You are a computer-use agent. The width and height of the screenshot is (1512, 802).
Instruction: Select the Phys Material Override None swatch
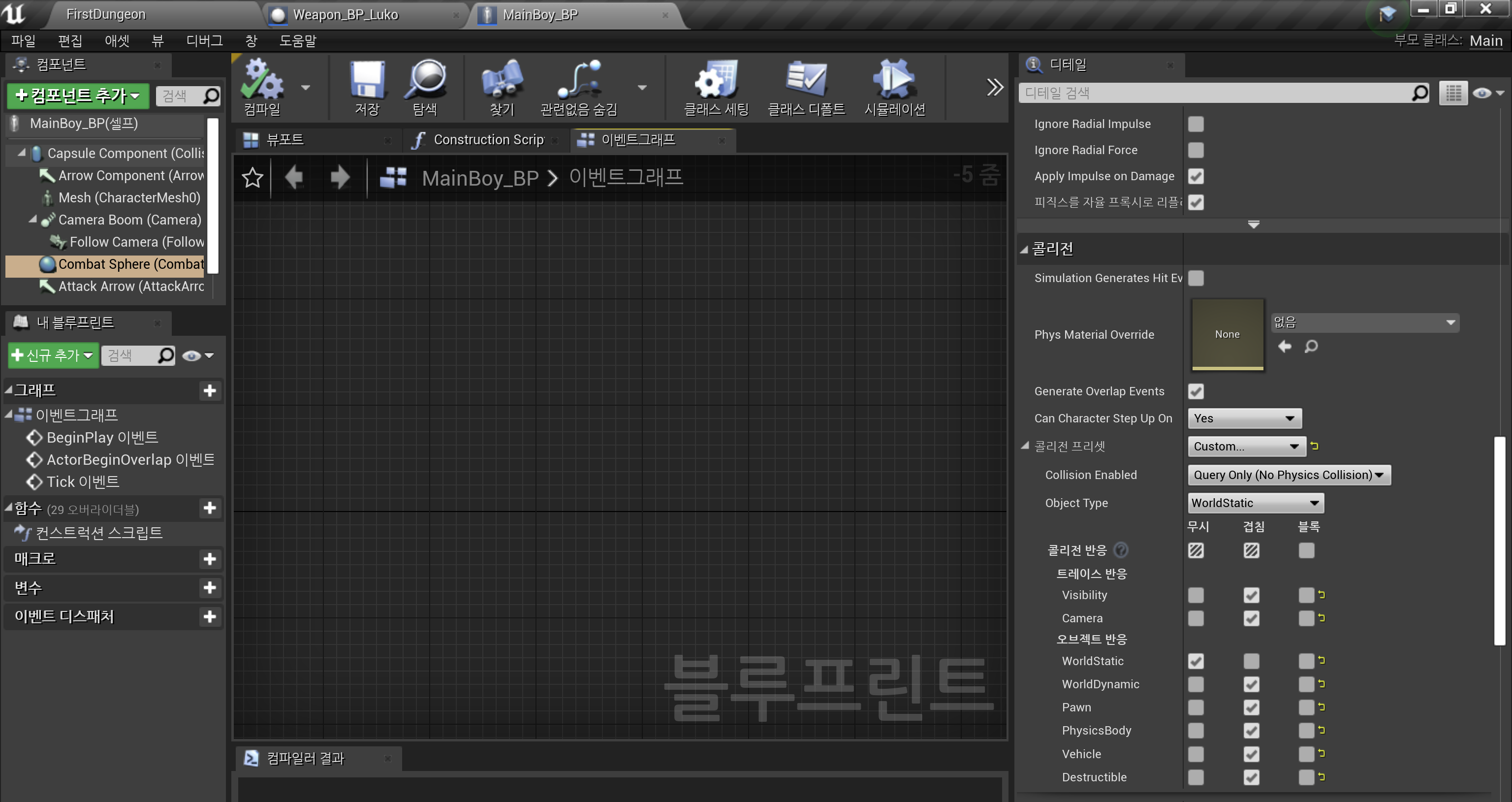1227,334
